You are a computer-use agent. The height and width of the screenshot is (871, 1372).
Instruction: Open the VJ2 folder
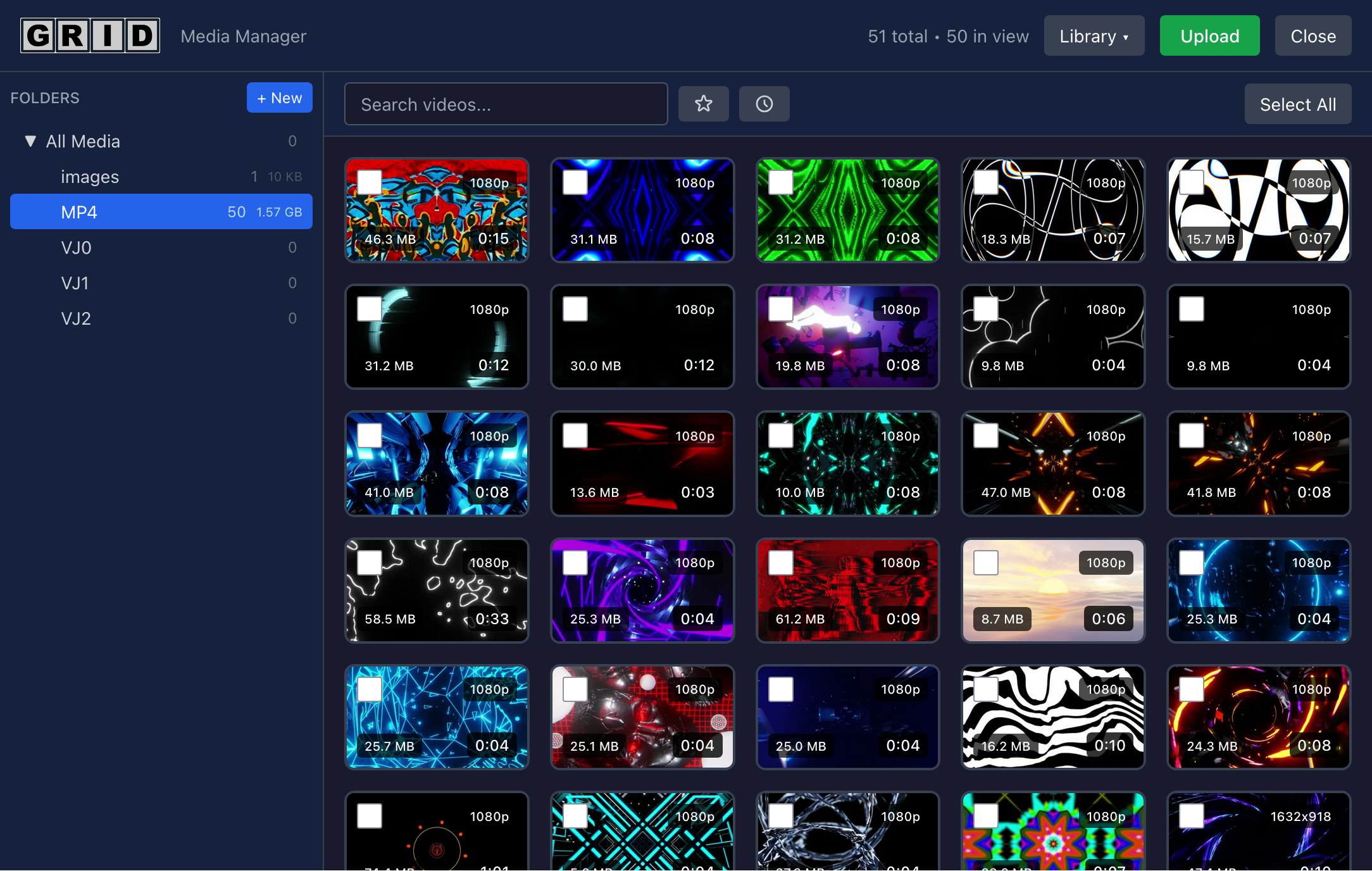(x=76, y=318)
